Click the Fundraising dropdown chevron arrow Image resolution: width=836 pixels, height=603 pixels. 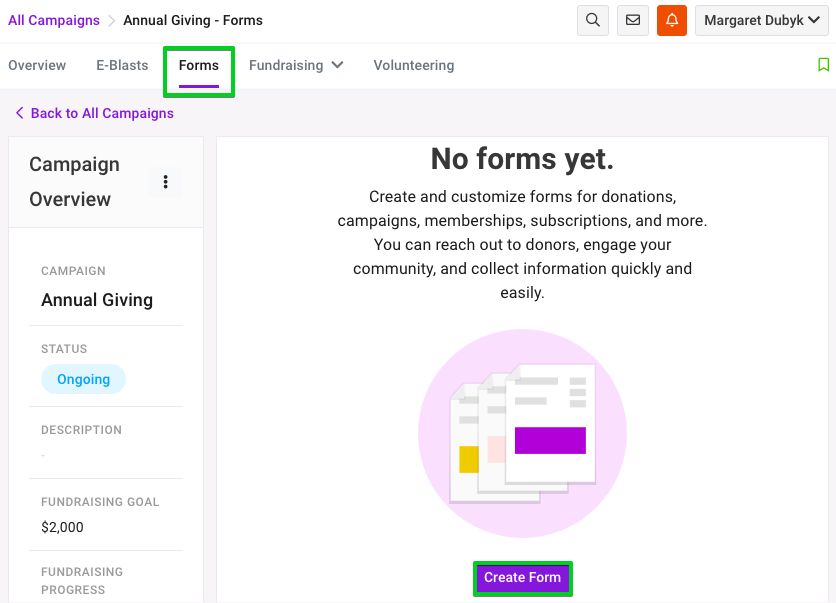click(337, 65)
